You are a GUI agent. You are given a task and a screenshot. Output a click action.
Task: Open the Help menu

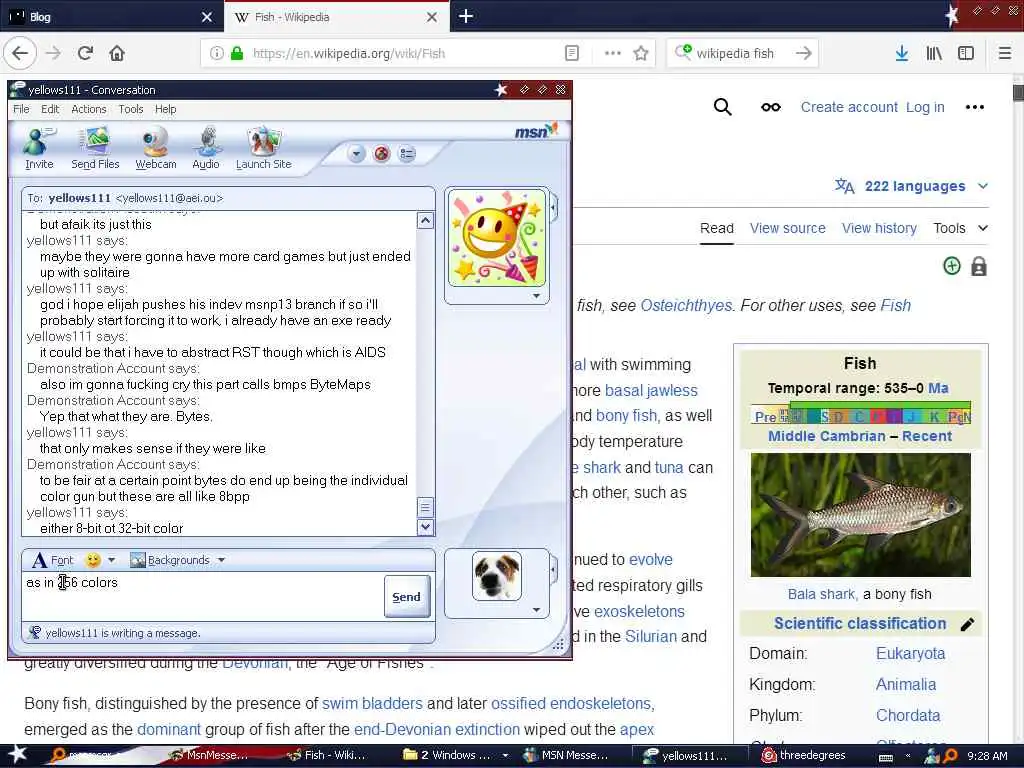pos(165,109)
